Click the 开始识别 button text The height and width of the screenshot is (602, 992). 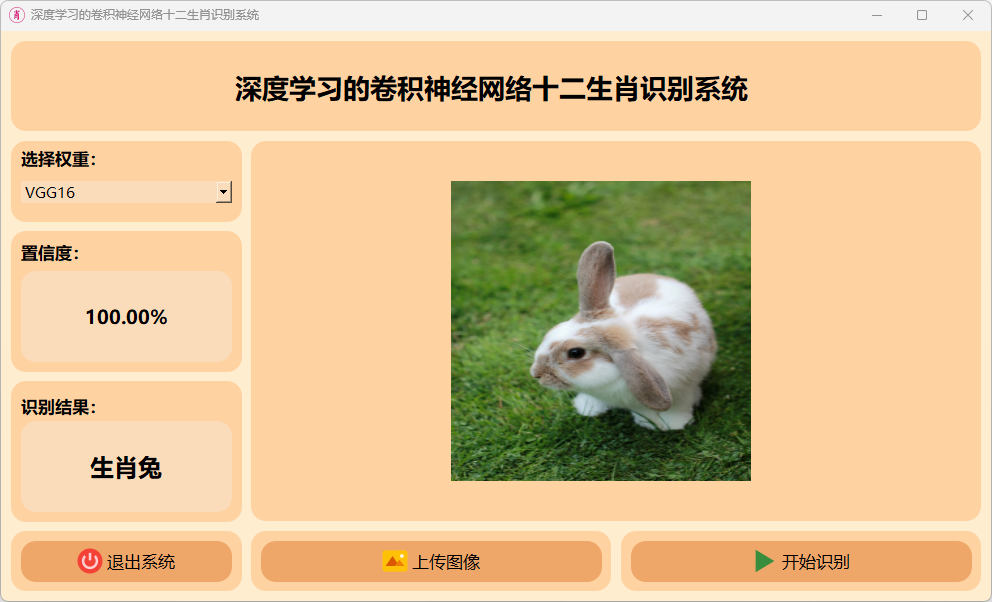click(815, 562)
